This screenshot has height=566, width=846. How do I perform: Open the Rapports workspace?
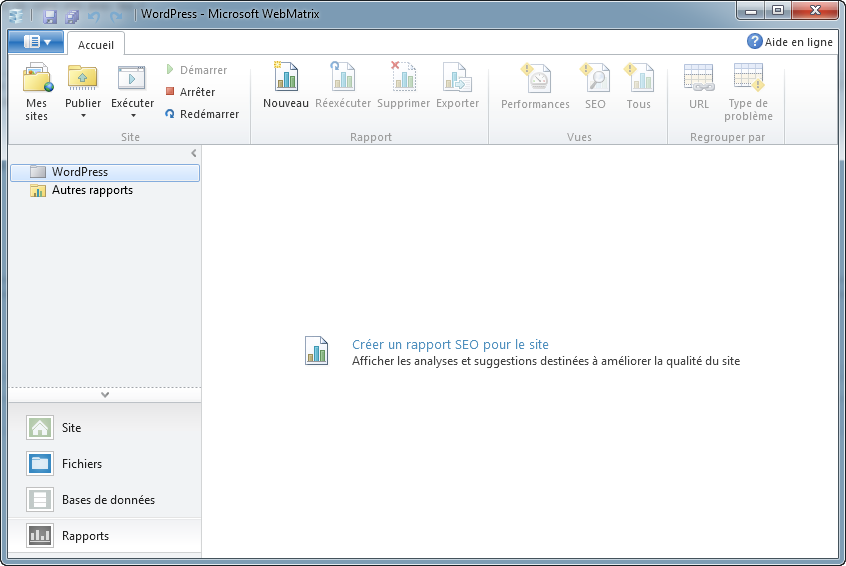[105, 536]
